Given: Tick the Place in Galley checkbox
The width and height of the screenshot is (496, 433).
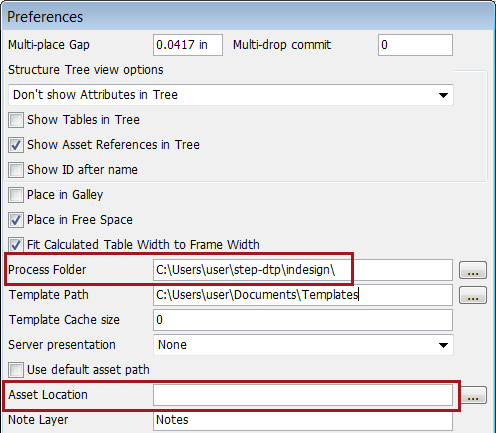Looking at the screenshot, I should [16, 195].
